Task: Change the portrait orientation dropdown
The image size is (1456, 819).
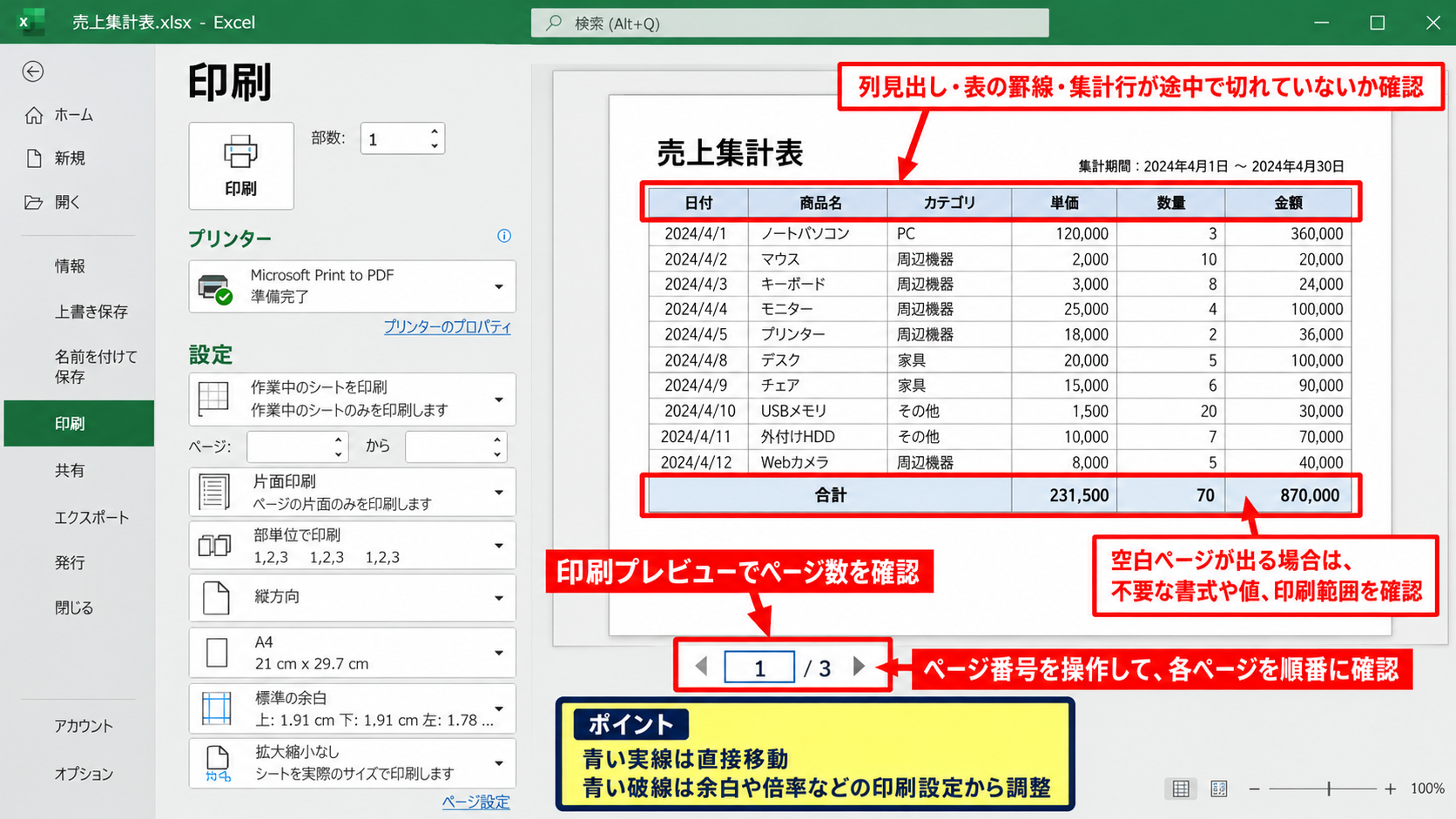Action: (352, 598)
